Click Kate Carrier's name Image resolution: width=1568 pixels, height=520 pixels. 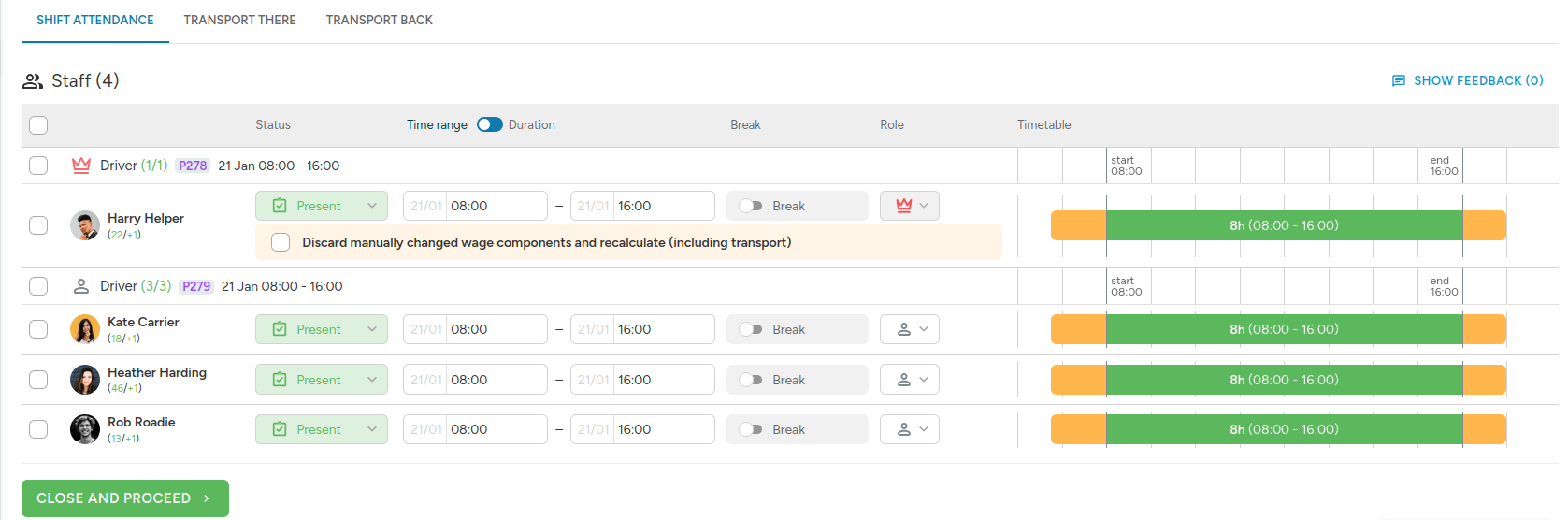(x=143, y=322)
